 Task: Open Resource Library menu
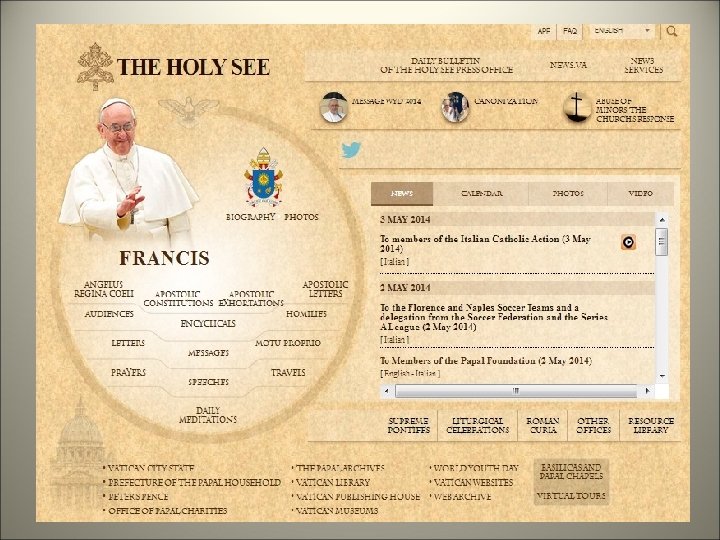point(651,426)
